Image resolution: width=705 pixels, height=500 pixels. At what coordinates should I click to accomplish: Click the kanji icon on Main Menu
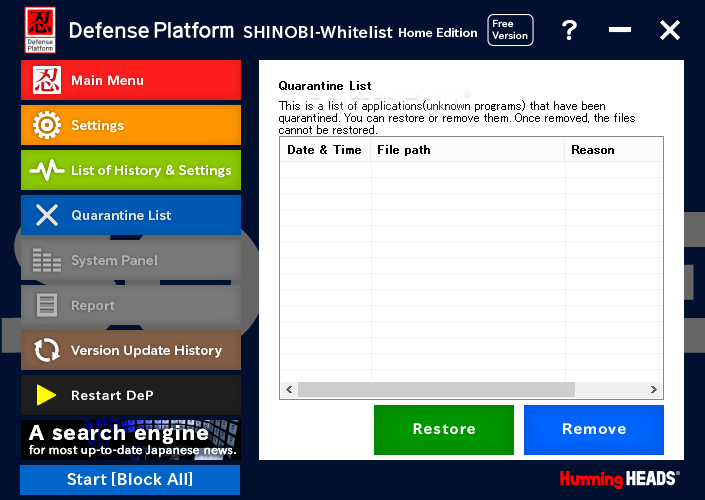(x=46, y=80)
